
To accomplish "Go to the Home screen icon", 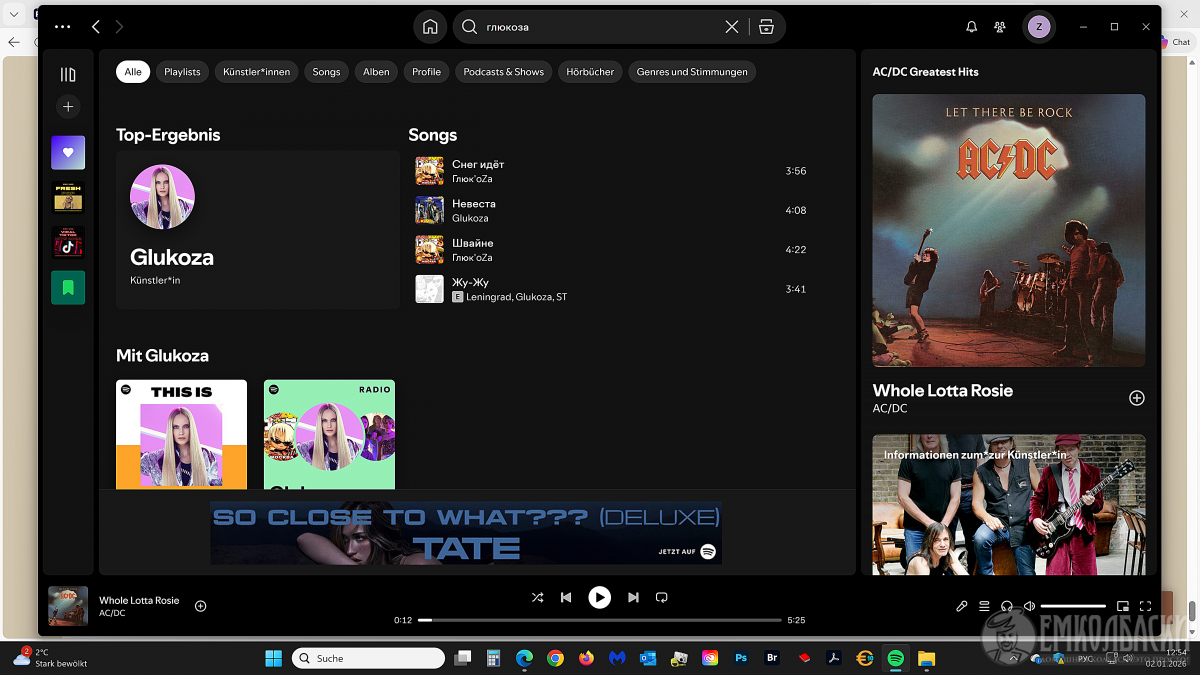I will click(430, 27).
